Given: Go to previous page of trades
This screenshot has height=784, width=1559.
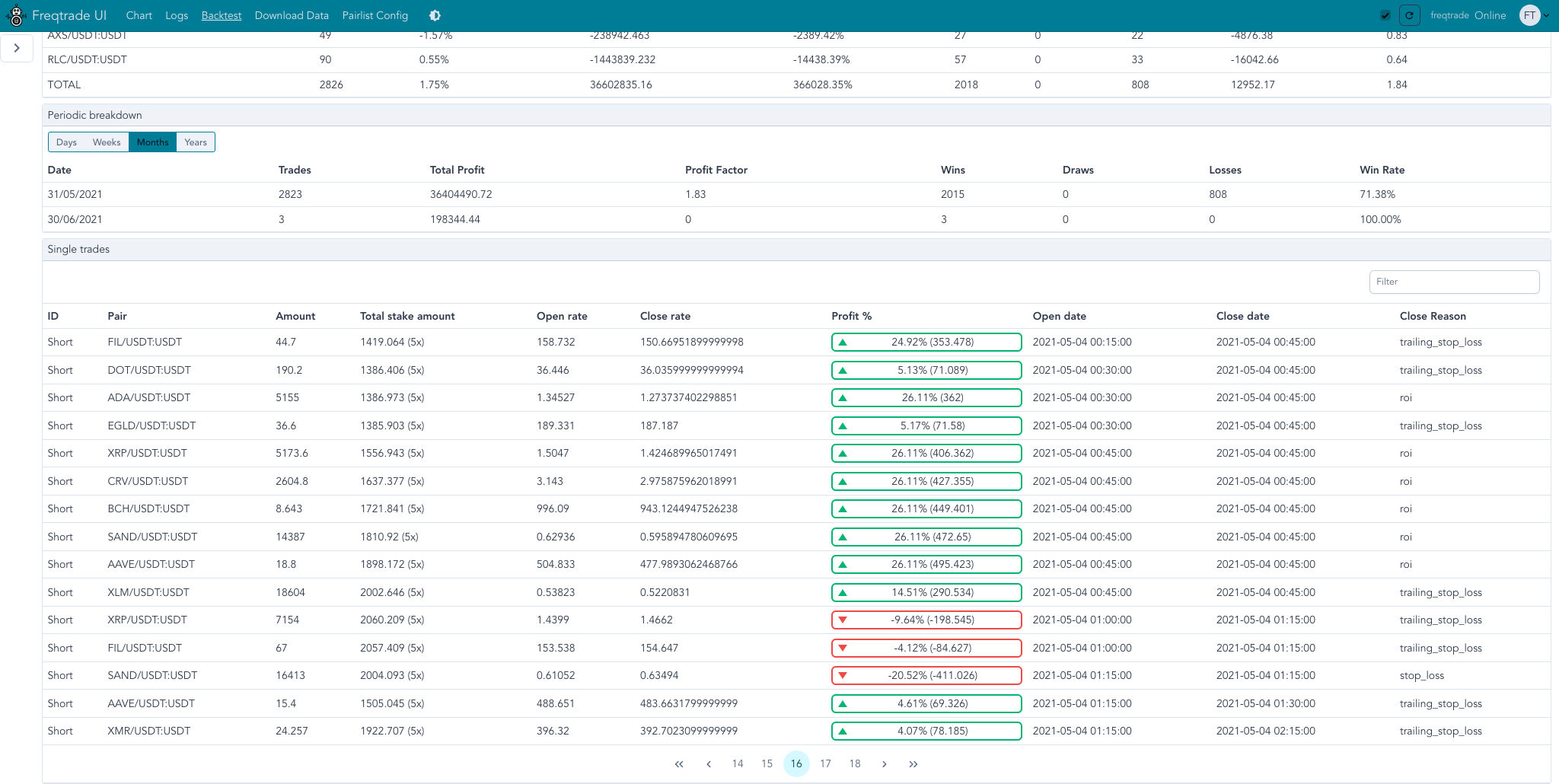Looking at the screenshot, I should point(709,763).
